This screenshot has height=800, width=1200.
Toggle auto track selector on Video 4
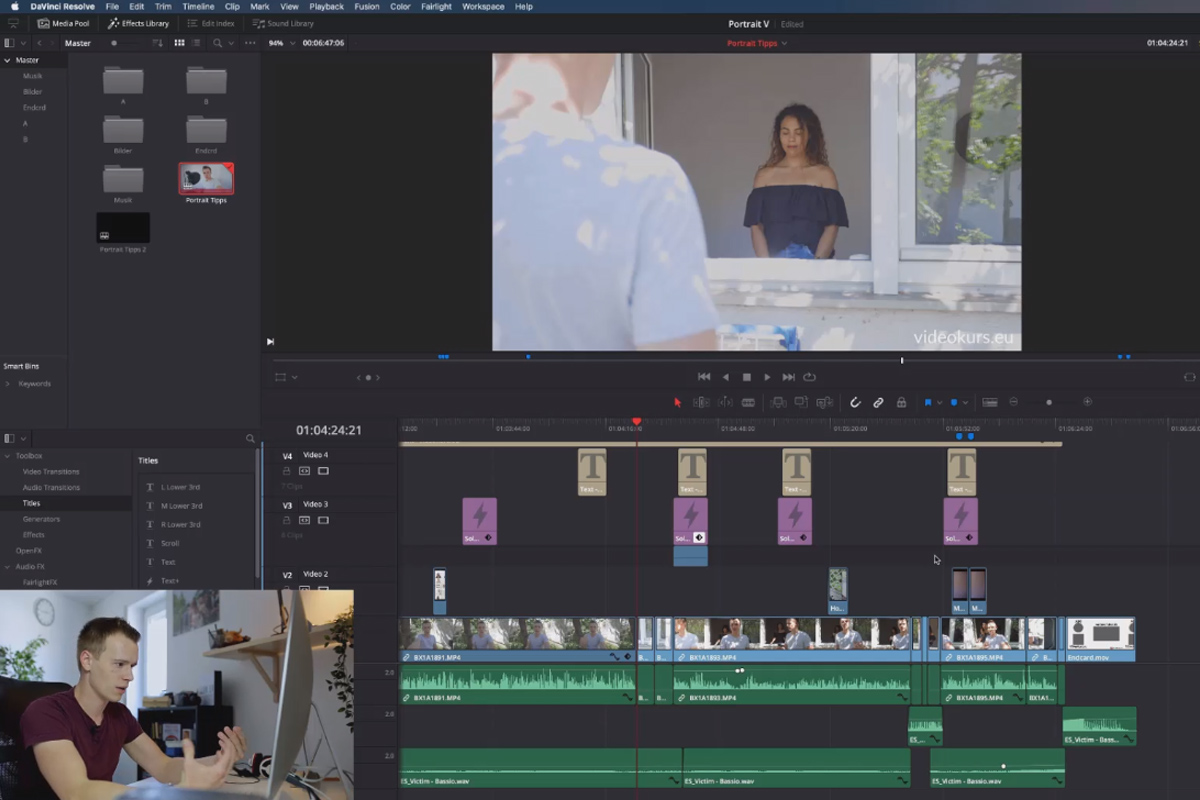point(304,471)
